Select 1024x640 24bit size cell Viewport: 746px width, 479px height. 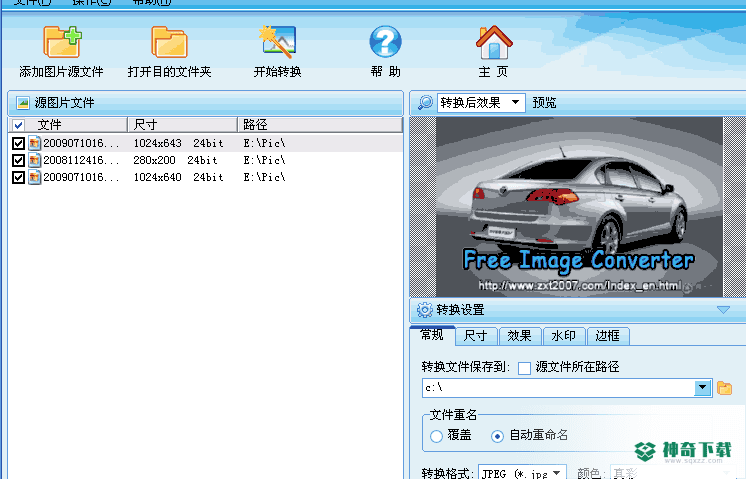point(178,177)
